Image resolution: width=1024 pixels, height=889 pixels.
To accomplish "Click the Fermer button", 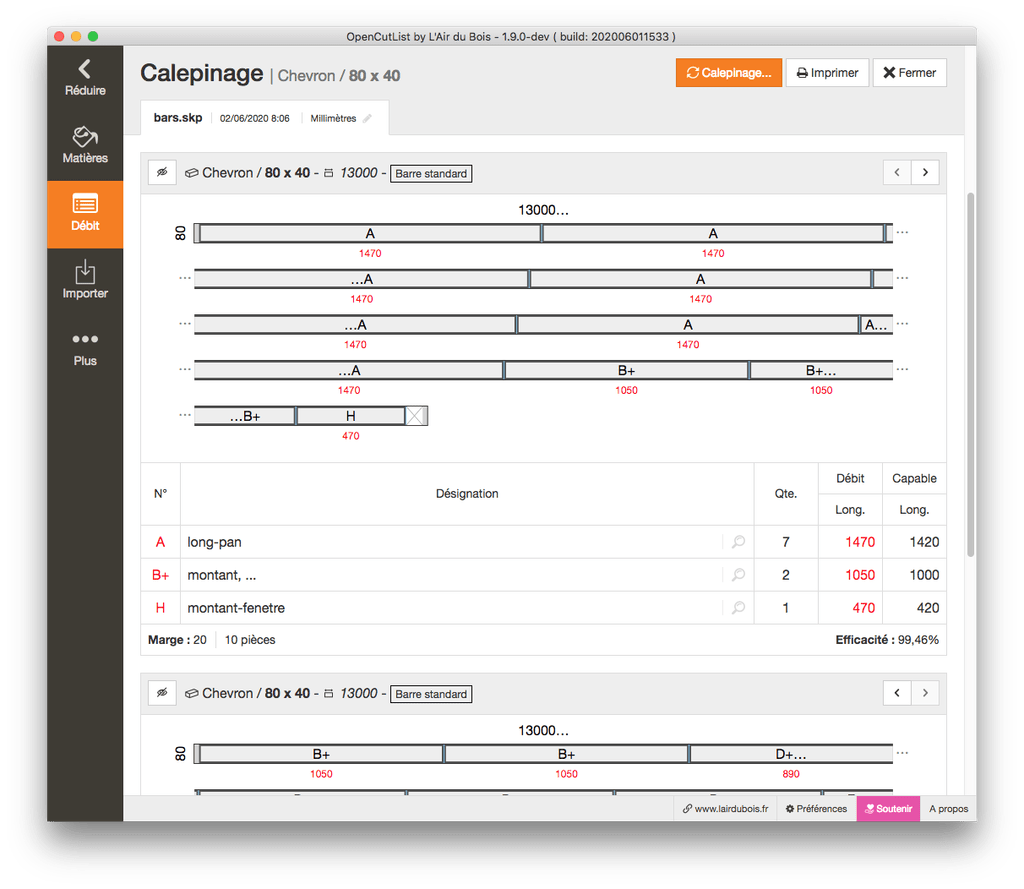I will [909, 73].
